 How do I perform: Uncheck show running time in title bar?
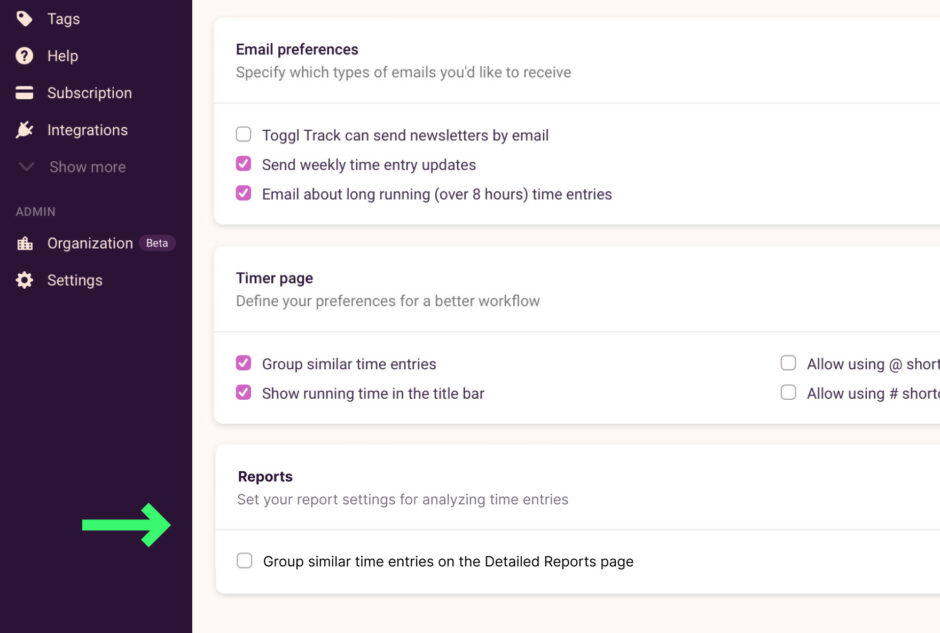(243, 393)
